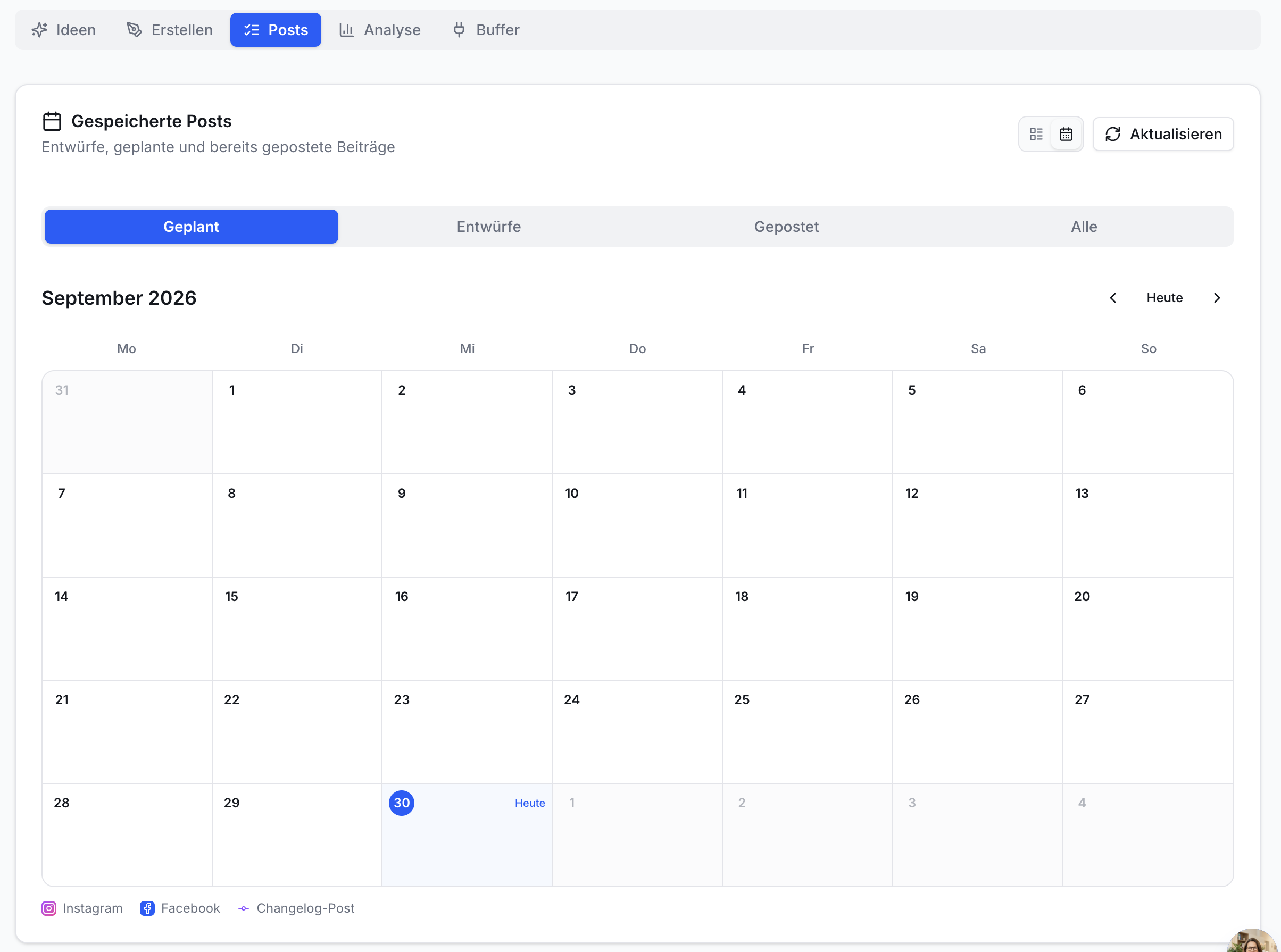Click the calendar icon beside Gespeicherte Posts
1281x952 pixels.
tap(52, 122)
